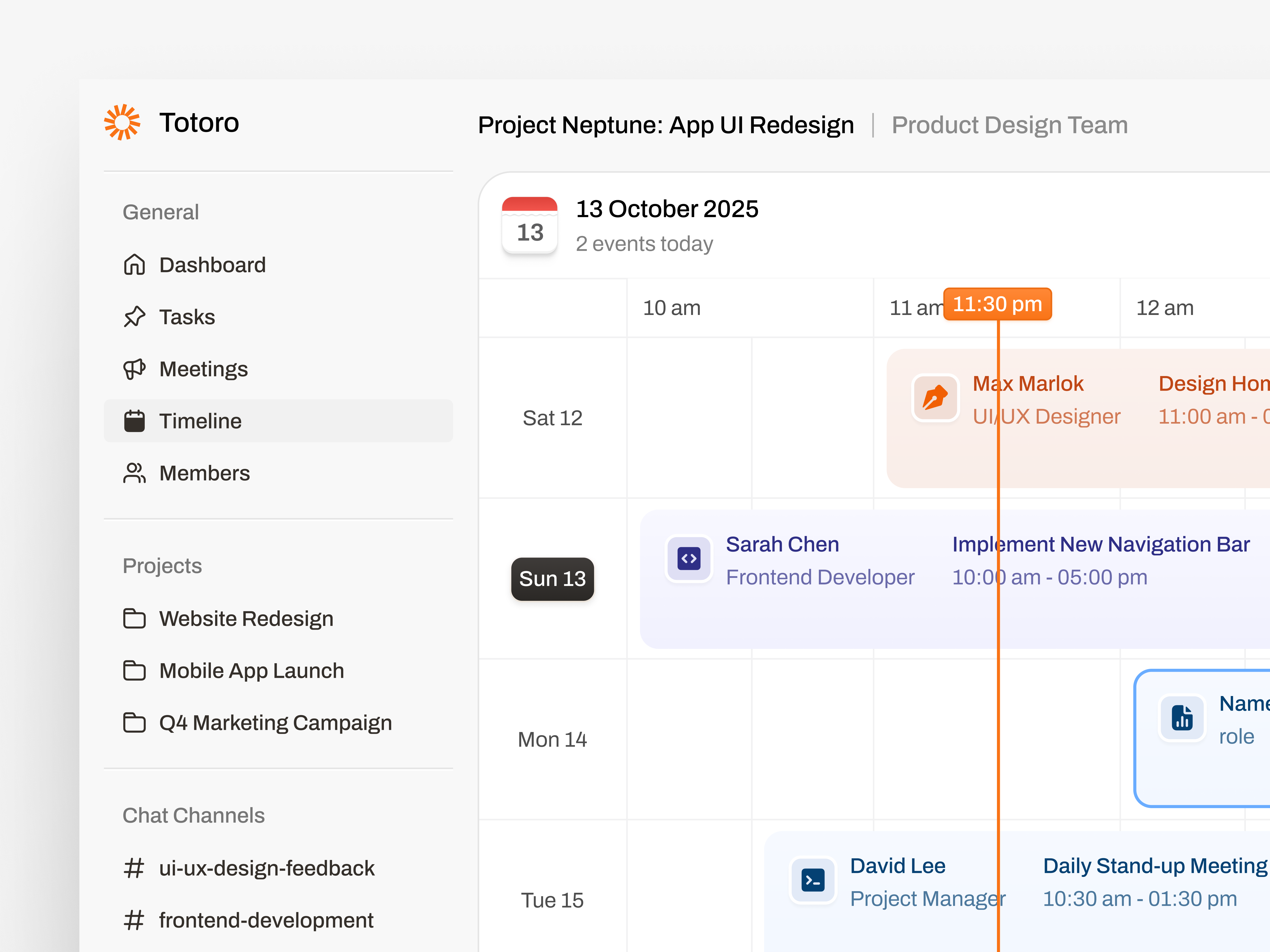Click the Frontend Developer role text
The width and height of the screenshot is (1270, 952).
click(820, 577)
